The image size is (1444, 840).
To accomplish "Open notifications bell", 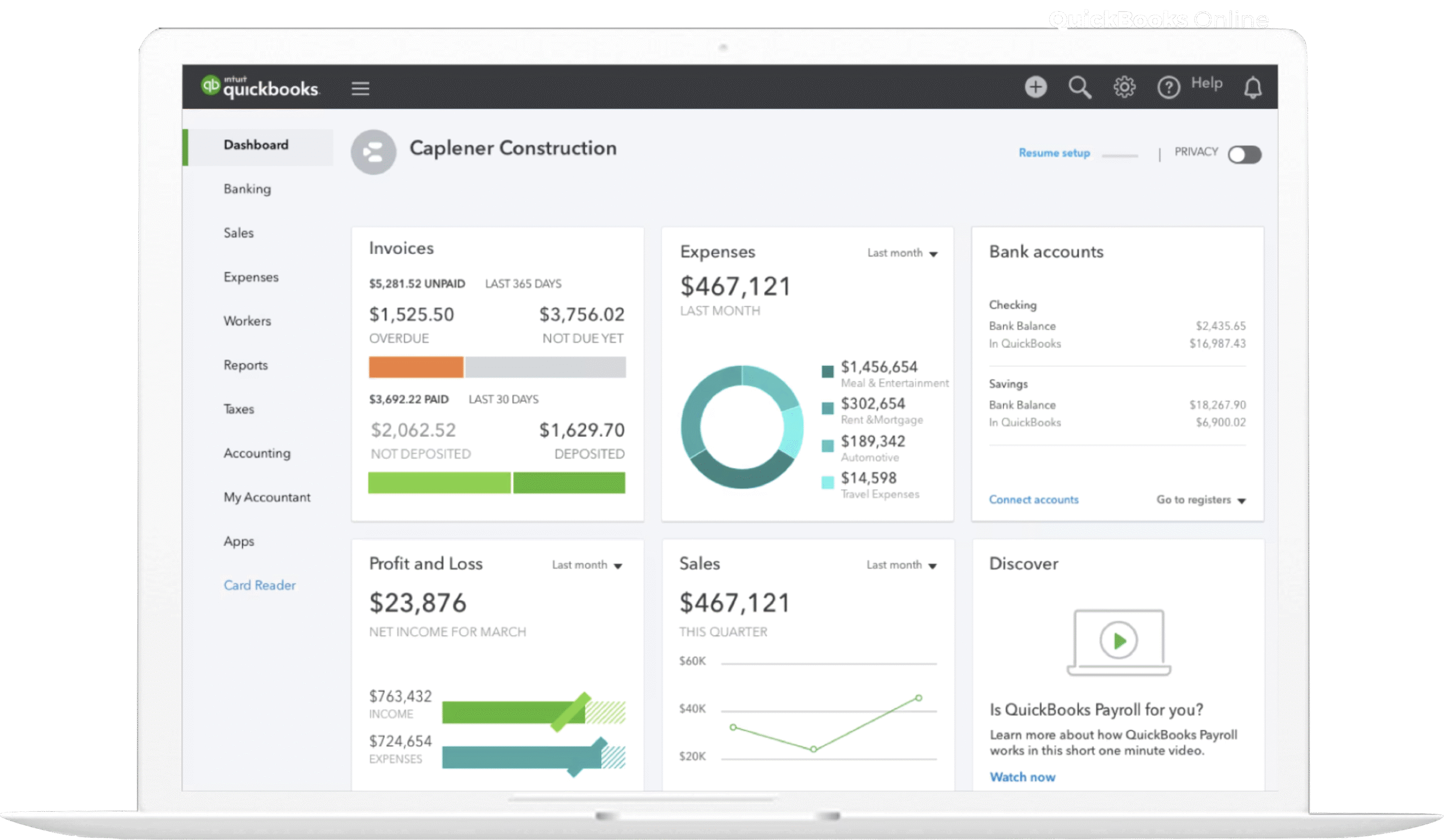I will point(1253,87).
